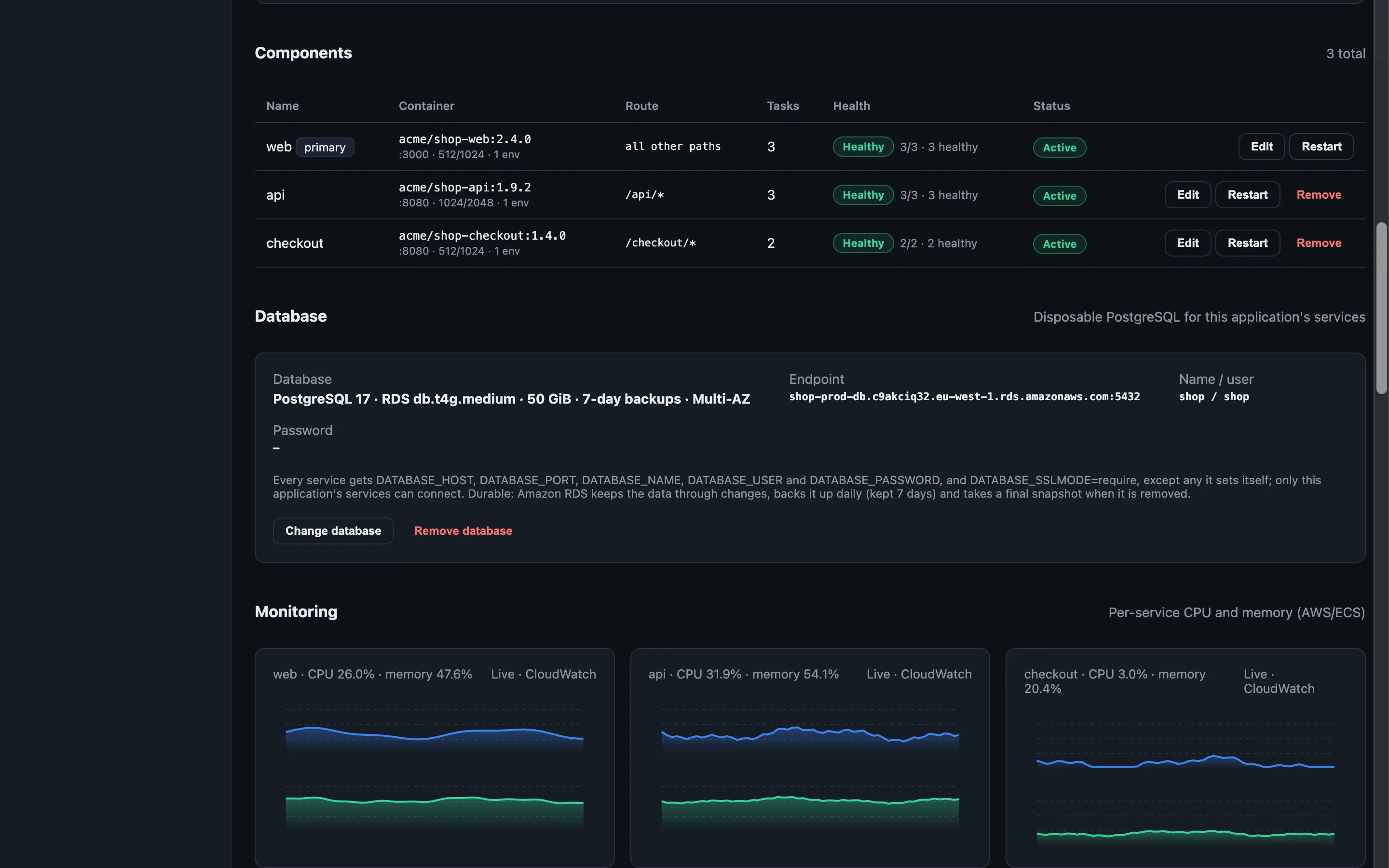Click the Healthy badge in the api row
Screen dimensions: 1389x868
pyautogui.click(x=863, y=195)
